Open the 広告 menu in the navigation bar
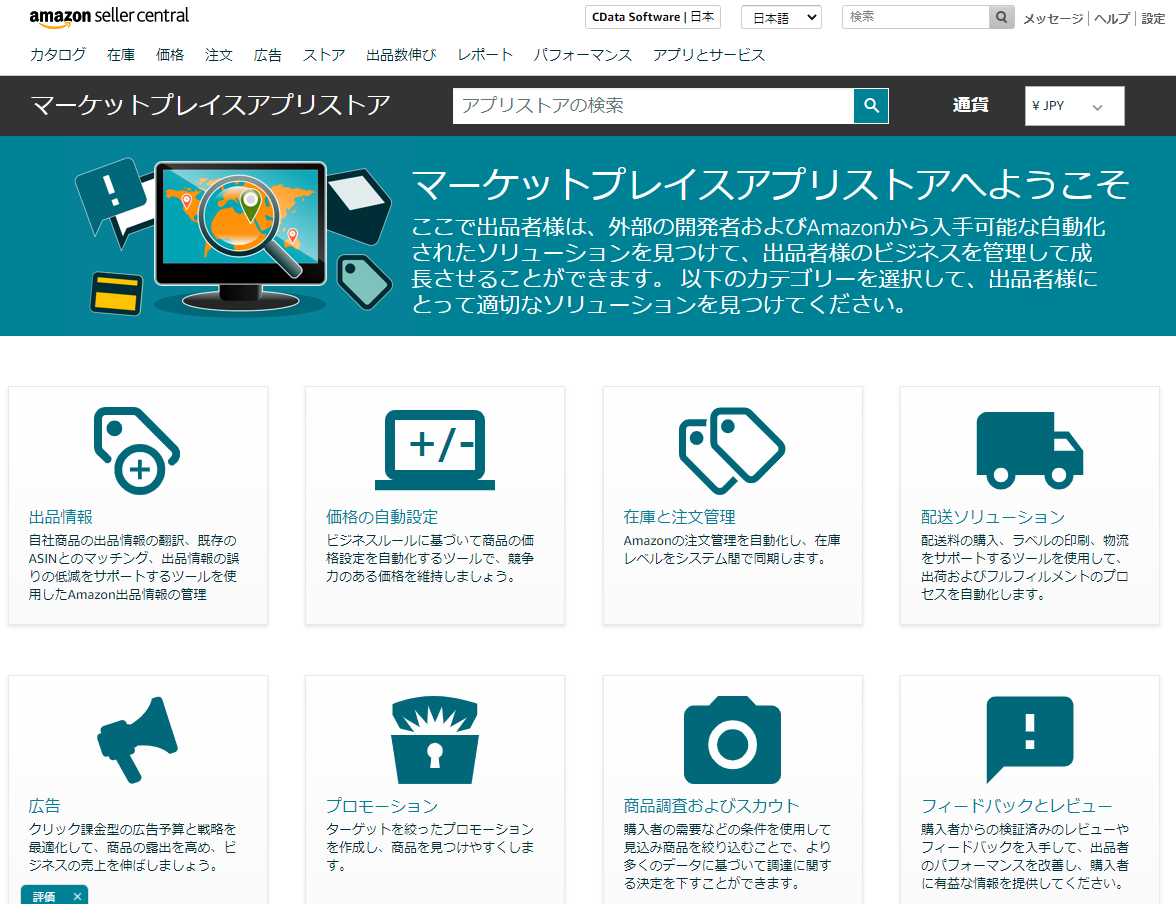The height and width of the screenshot is (904, 1176). 268,55
